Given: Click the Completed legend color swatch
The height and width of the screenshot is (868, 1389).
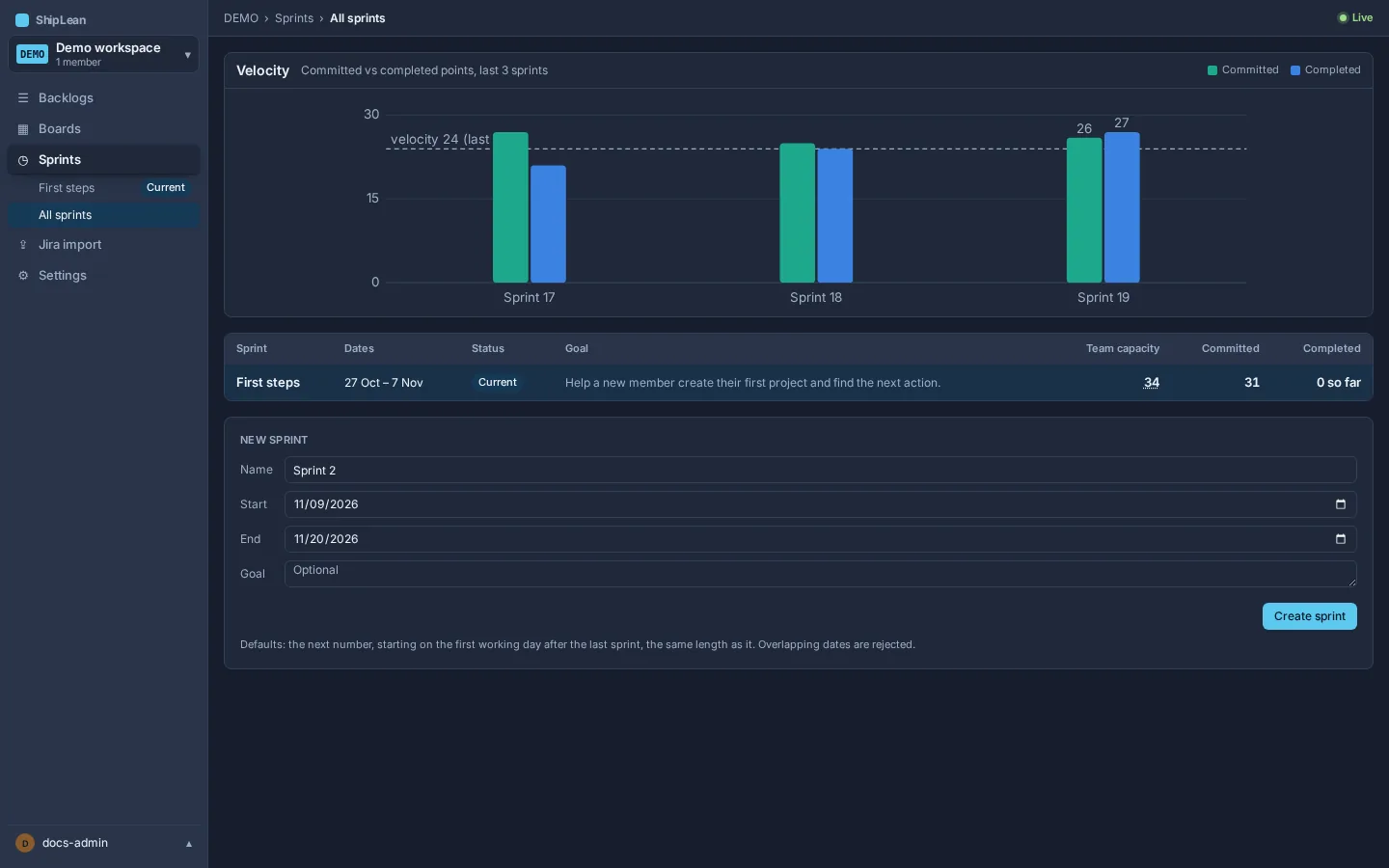Looking at the screenshot, I should pyautogui.click(x=1295, y=70).
